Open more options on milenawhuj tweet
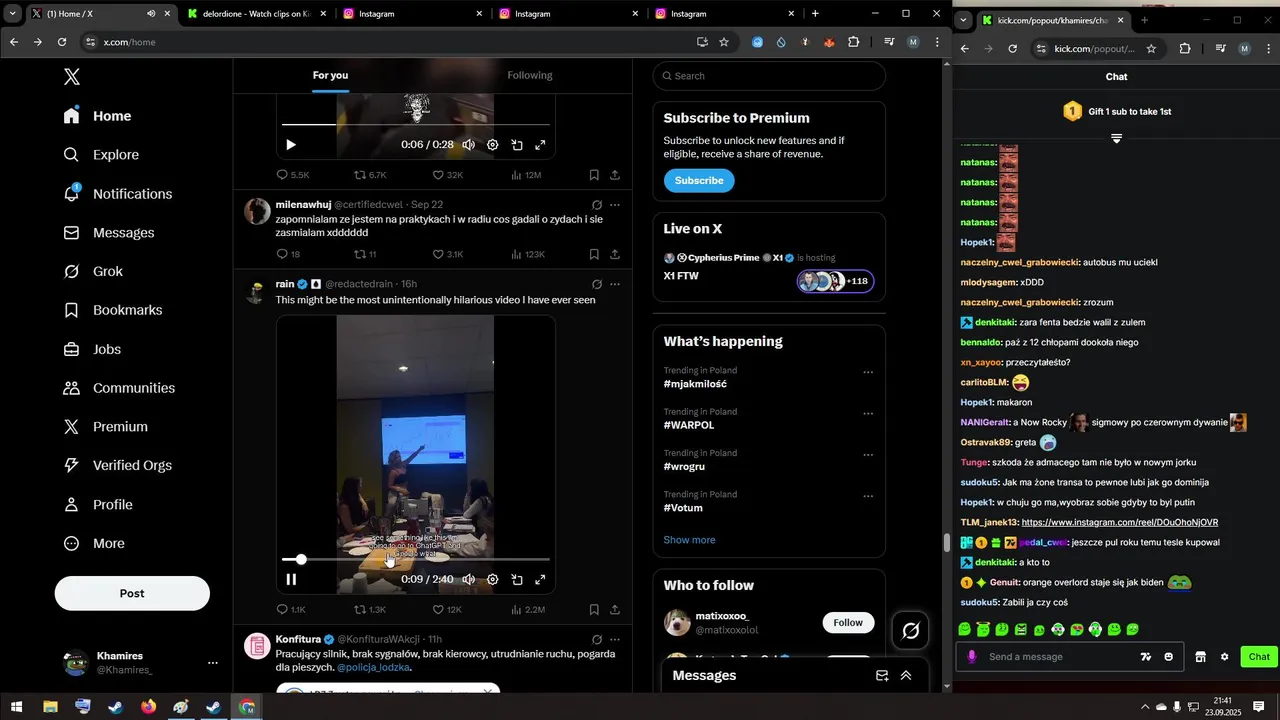Screen dimensions: 1280x720 pos(615,204)
